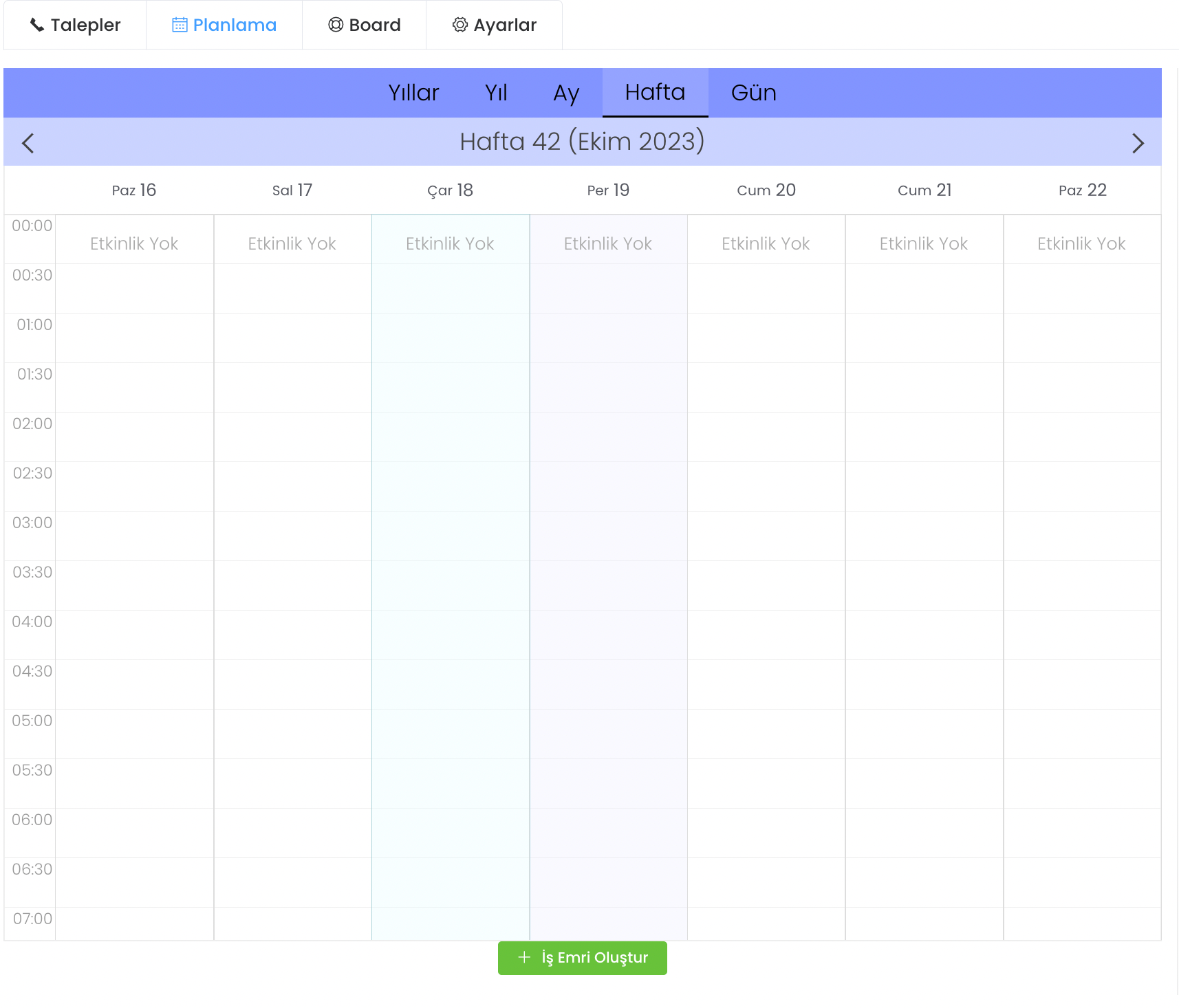Switch calendar to Ay view
The height and width of the screenshot is (1008, 1179).
566,93
